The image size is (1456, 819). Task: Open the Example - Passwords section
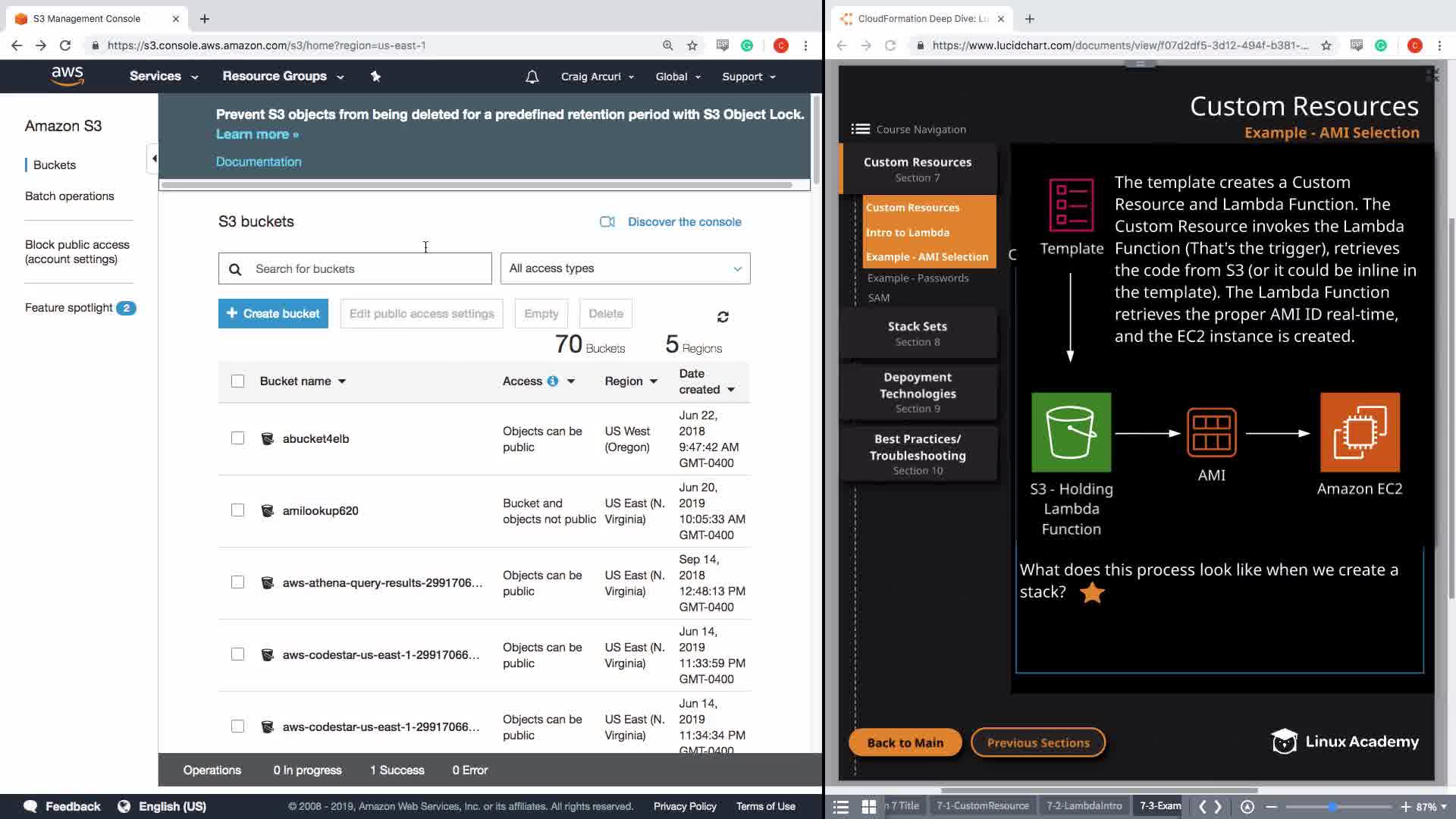(x=918, y=278)
